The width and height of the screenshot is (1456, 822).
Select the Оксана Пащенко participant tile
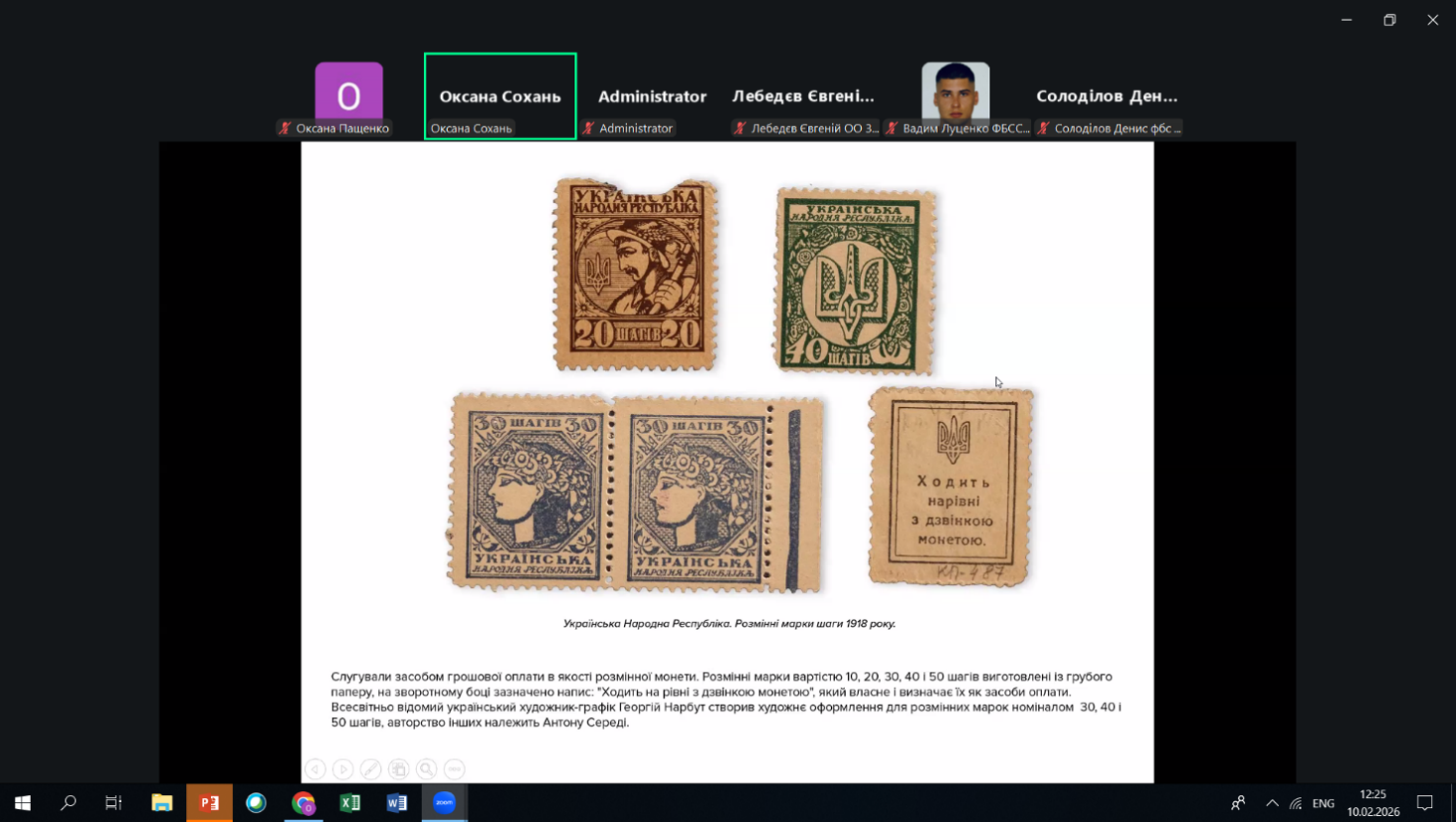tap(349, 96)
